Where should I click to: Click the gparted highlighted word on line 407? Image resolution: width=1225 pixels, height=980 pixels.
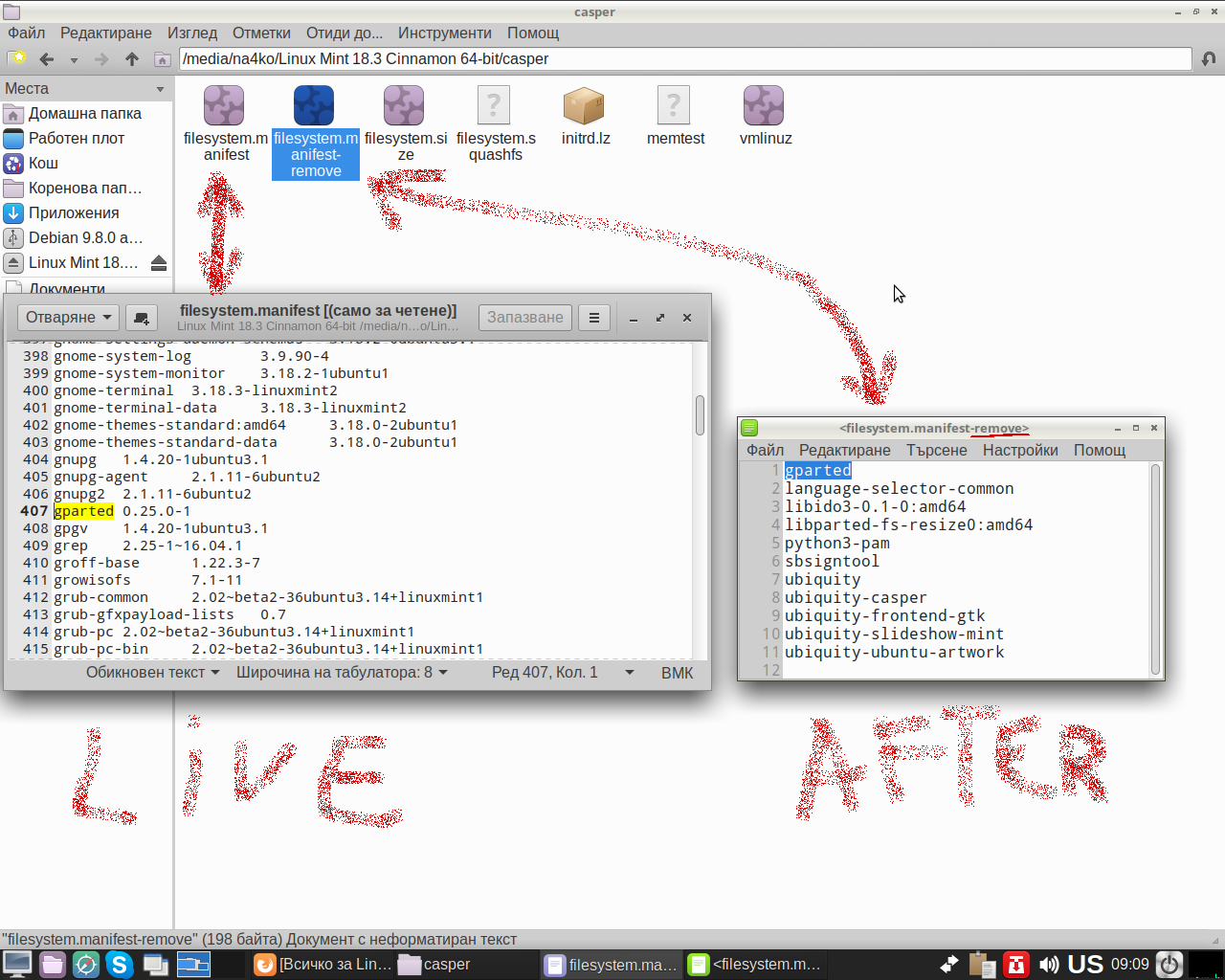[84, 511]
